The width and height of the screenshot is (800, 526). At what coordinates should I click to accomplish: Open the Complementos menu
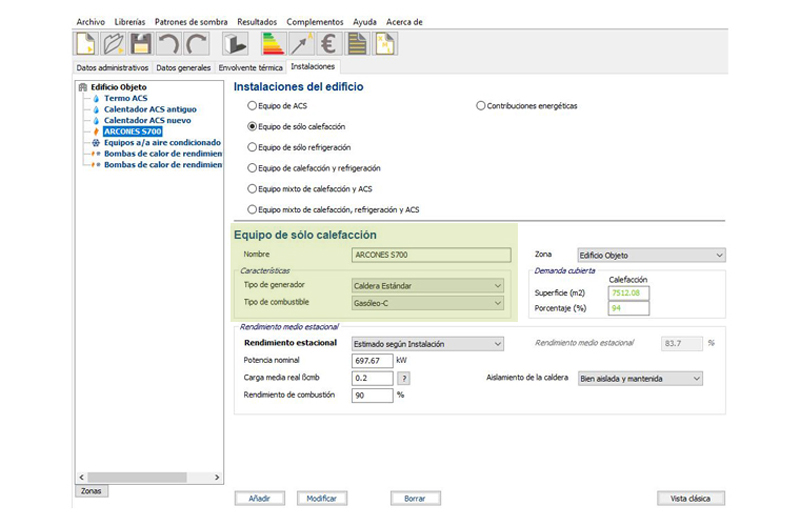tap(315, 22)
